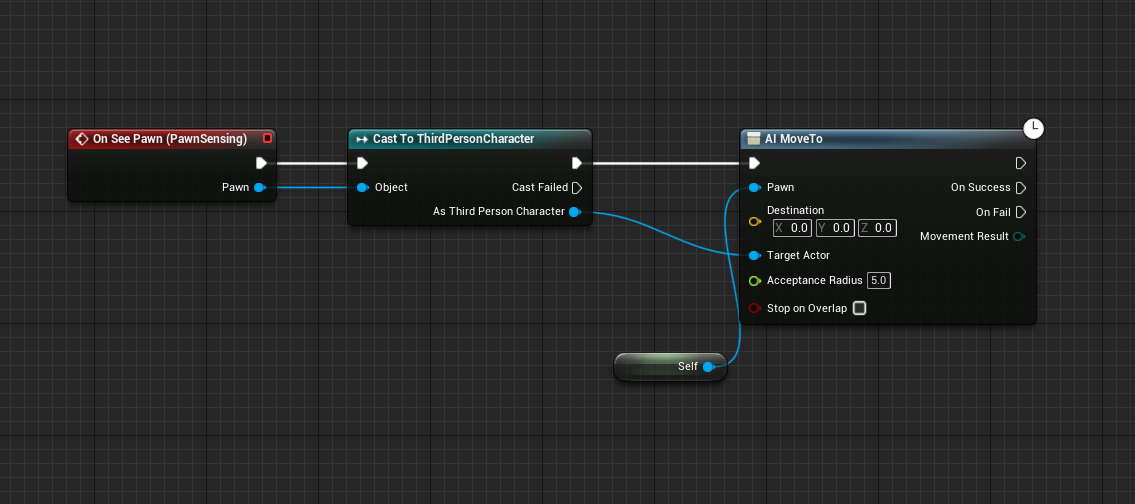The height and width of the screenshot is (504, 1135).
Task: Click the Destination Y value field
Action: pyautogui.click(x=835, y=228)
